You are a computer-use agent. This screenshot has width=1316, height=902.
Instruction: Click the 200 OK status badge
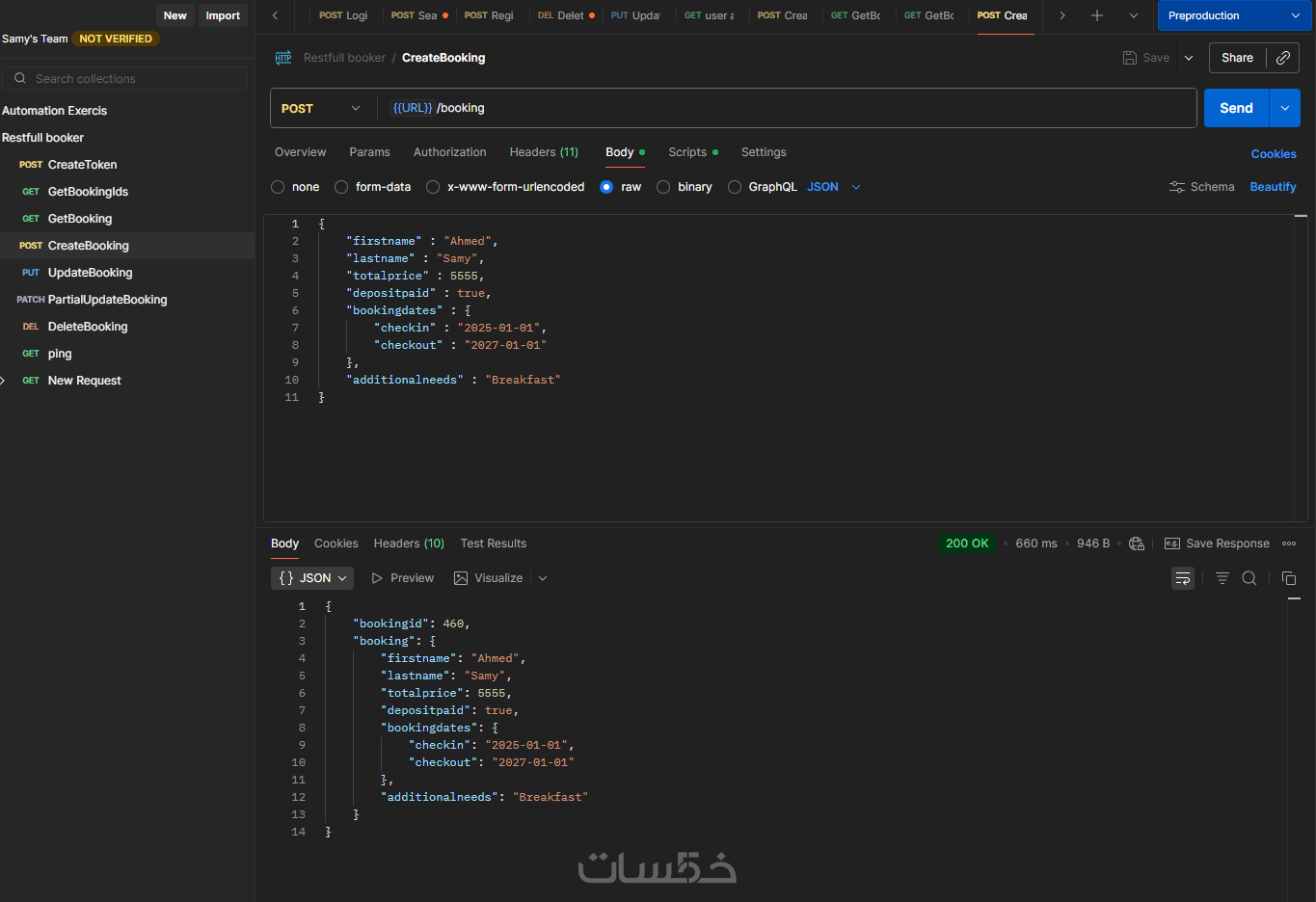(967, 544)
